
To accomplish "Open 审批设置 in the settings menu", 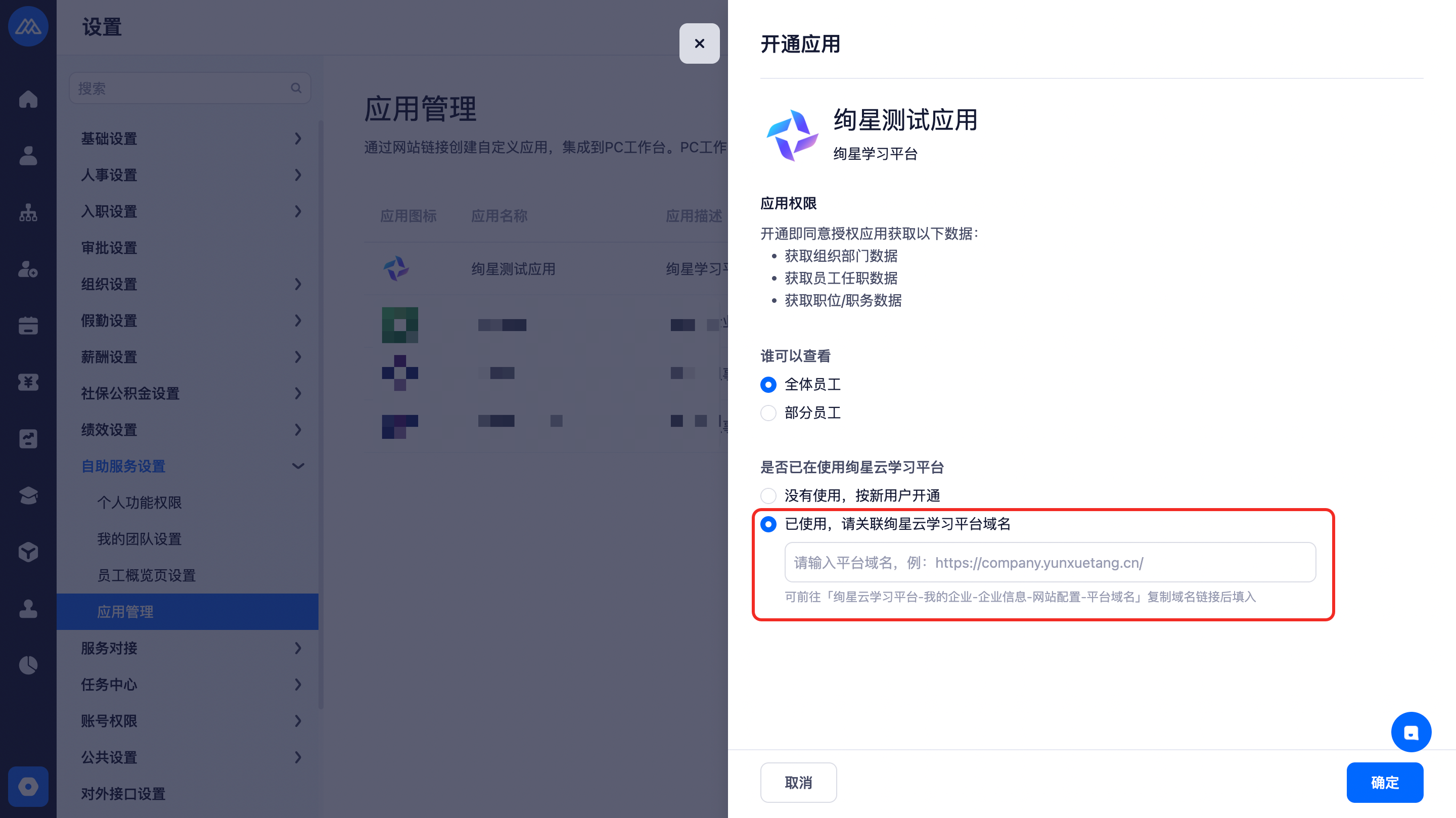I will (109, 248).
